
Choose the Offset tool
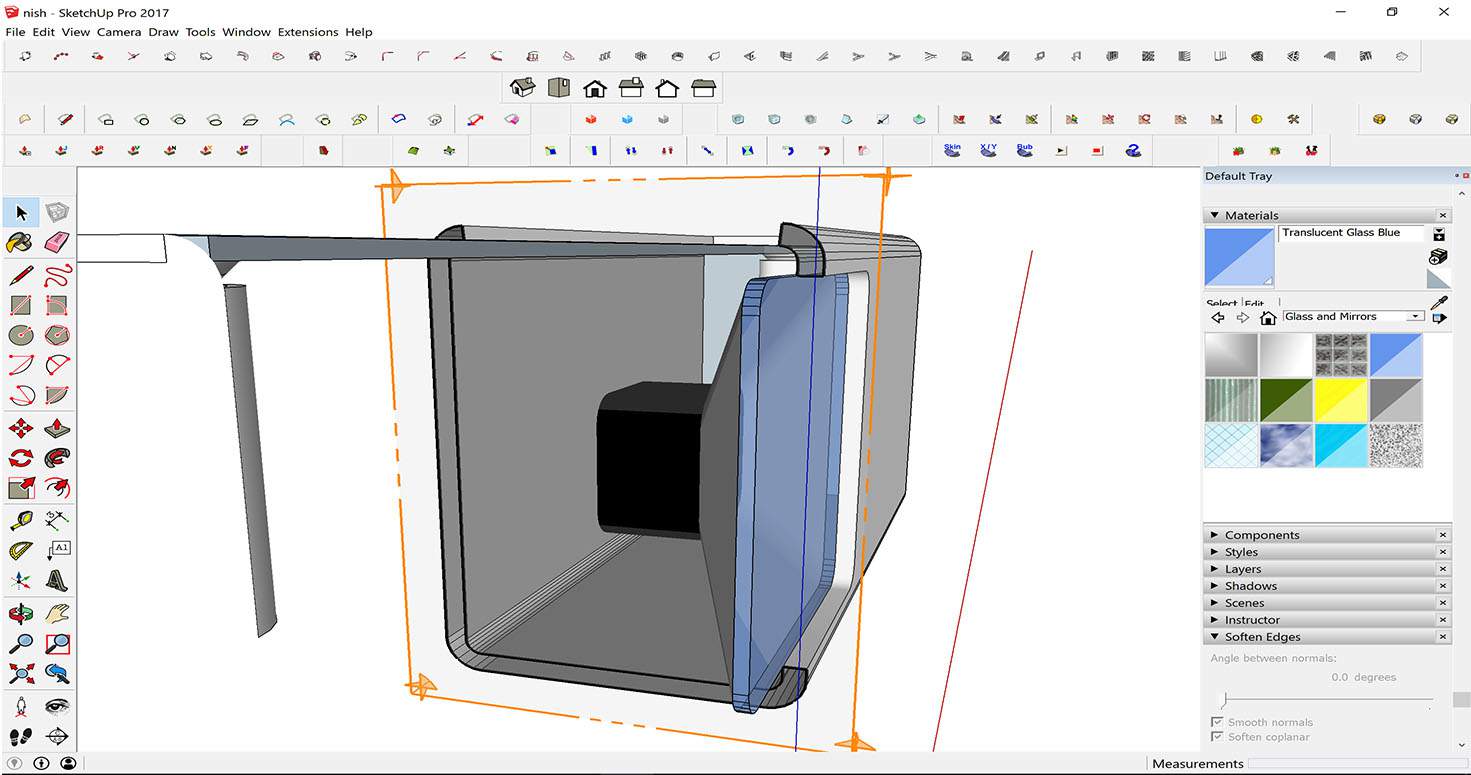click(57, 488)
